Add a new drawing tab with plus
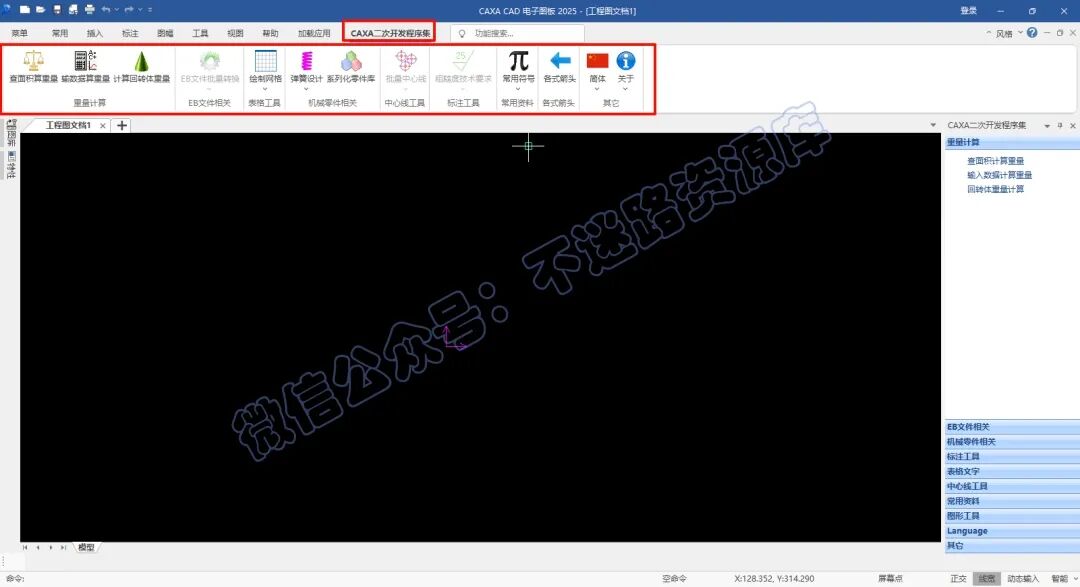Image resolution: width=1080 pixels, height=587 pixels. tap(122, 125)
